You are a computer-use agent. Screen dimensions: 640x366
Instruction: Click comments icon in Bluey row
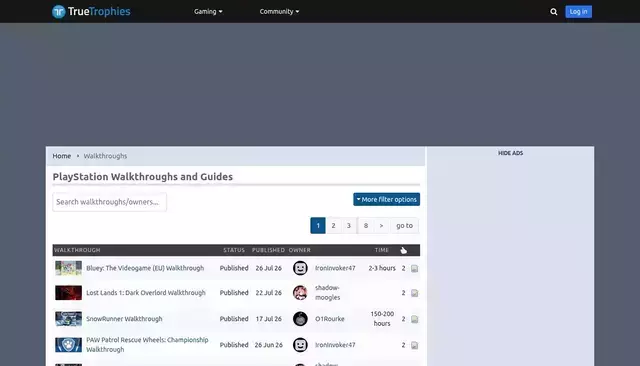tap(414, 268)
